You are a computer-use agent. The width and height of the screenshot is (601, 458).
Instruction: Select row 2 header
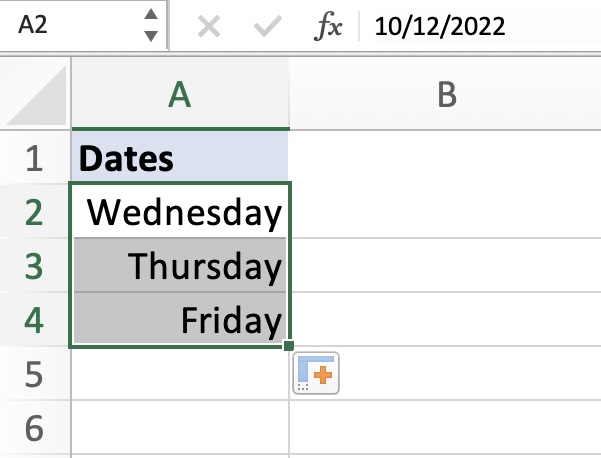click(35, 212)
